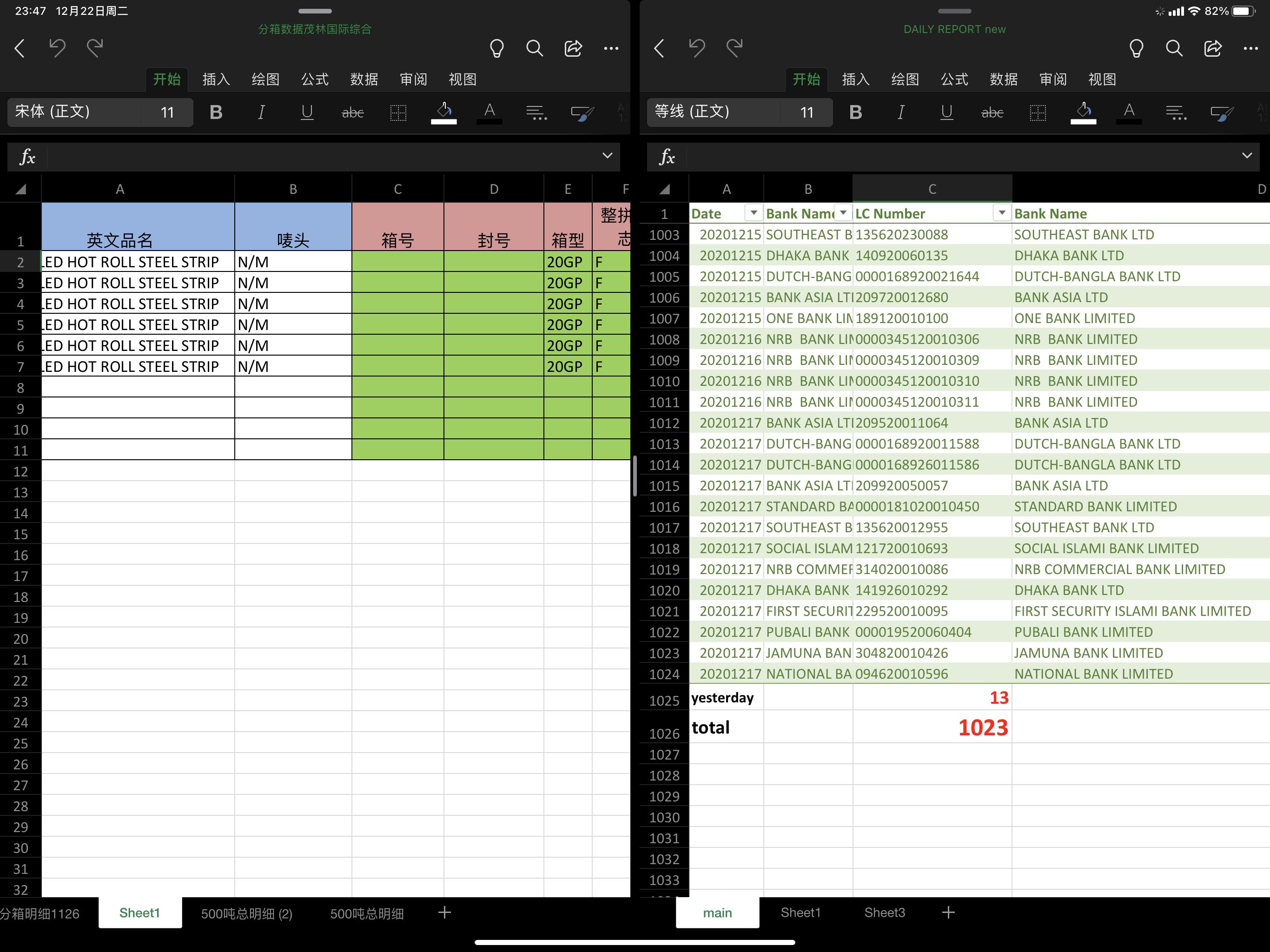The image size is (1270, 952).
Task: Open the LC Number column filter dropdown
Action: (1001, 213)
